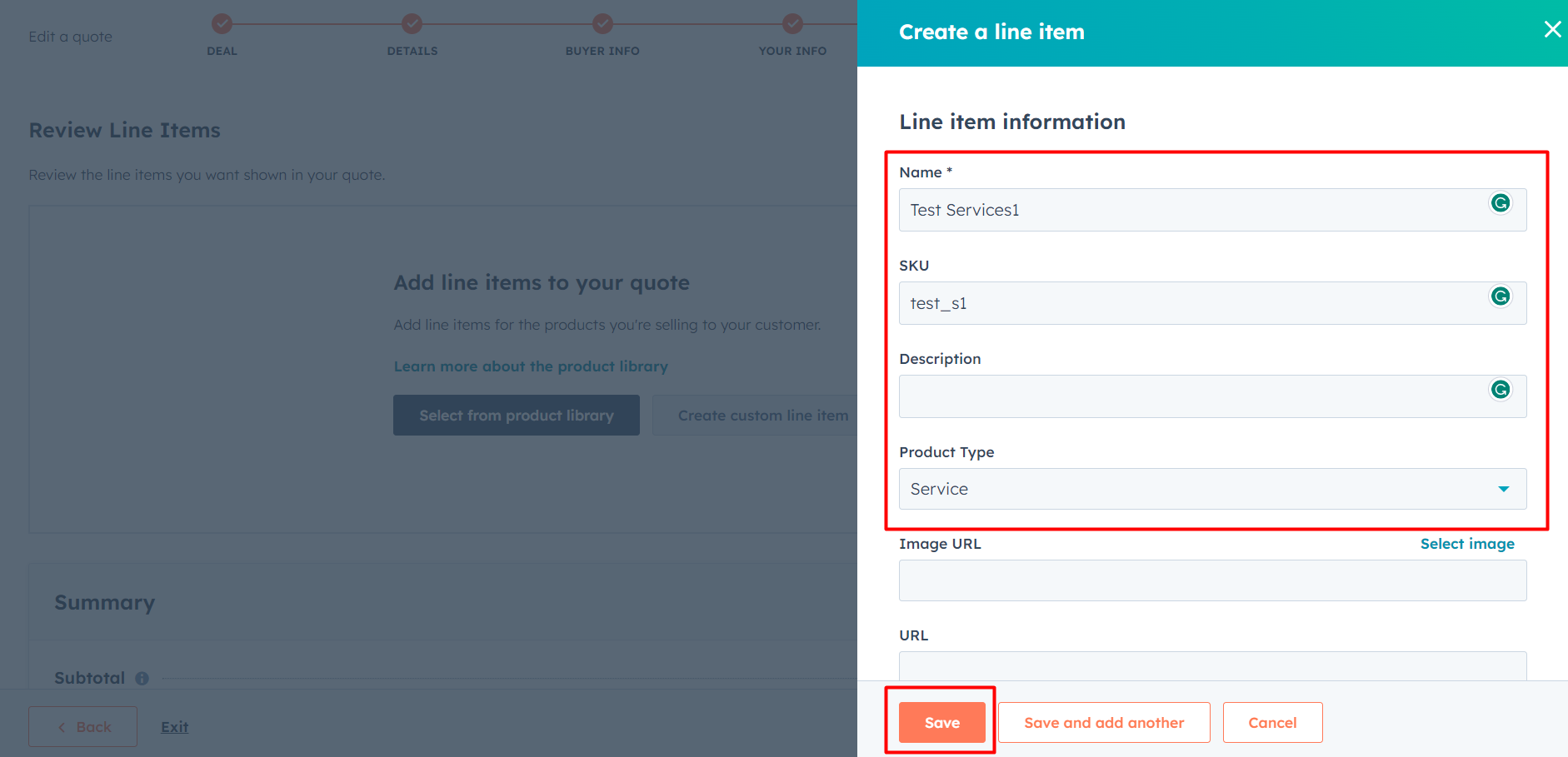This screenshot has height=757, width=1568.
Task: Click Grammarly icon in Name field
Action: [1501, 203]
